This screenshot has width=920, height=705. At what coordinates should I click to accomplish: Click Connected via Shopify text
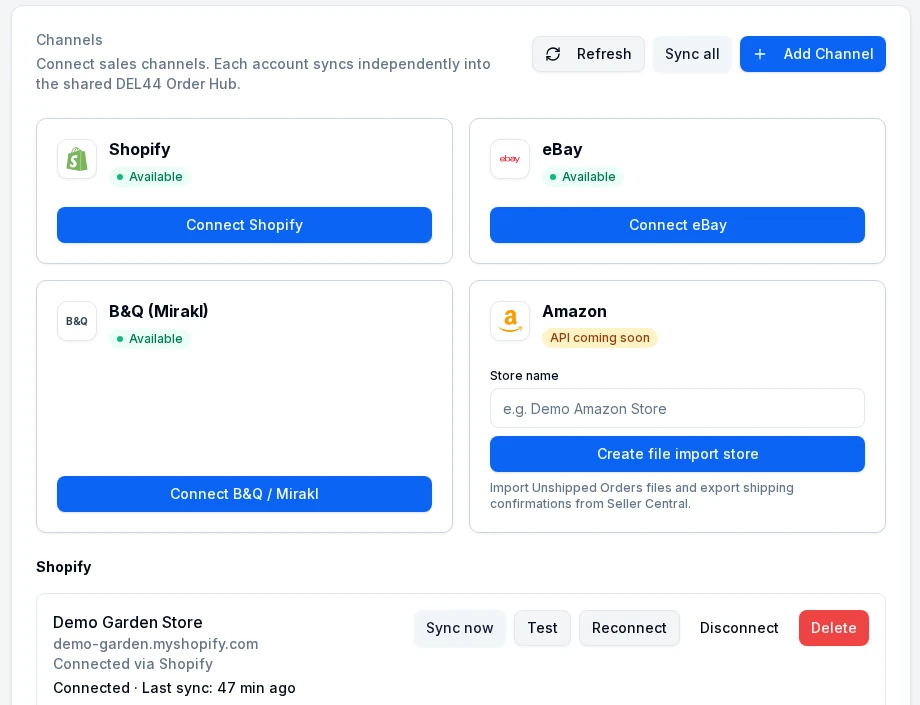pos(133,664)
